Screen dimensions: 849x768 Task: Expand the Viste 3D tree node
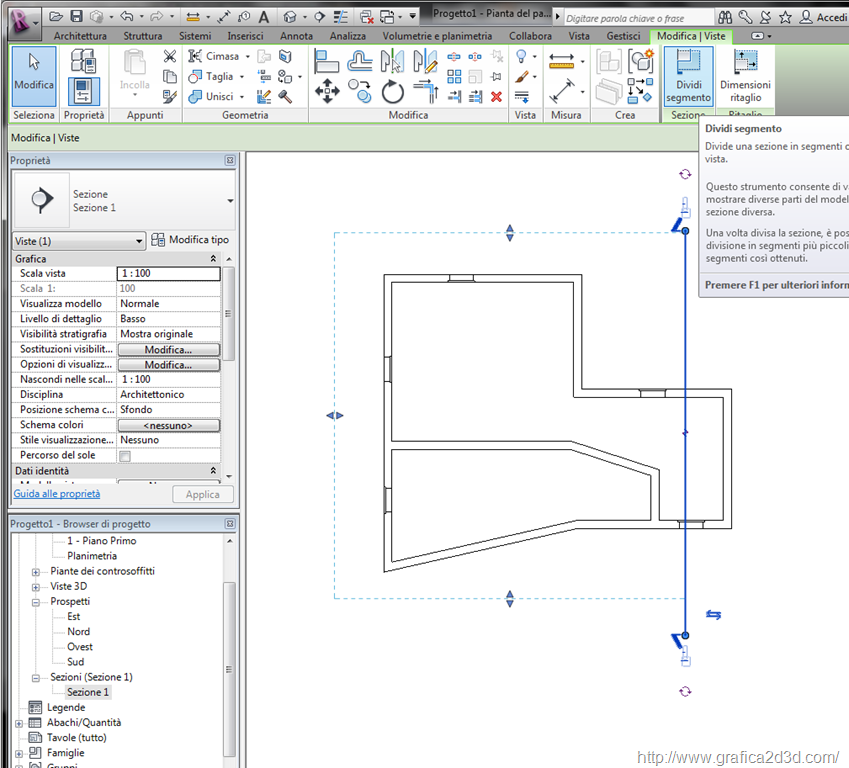tap(37, 587)
